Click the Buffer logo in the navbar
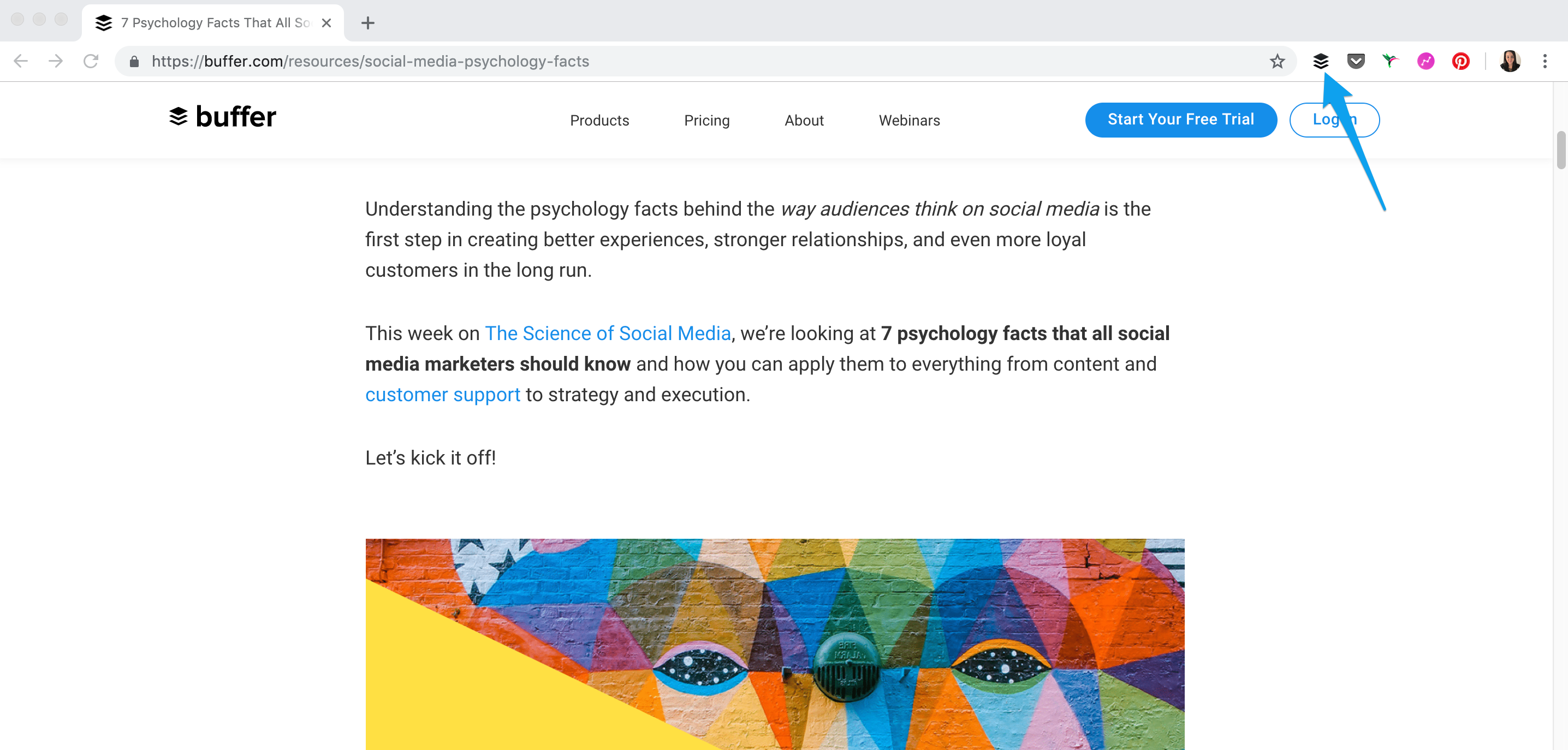This screenshot has width=1568, height=750. tap(223, 117)
